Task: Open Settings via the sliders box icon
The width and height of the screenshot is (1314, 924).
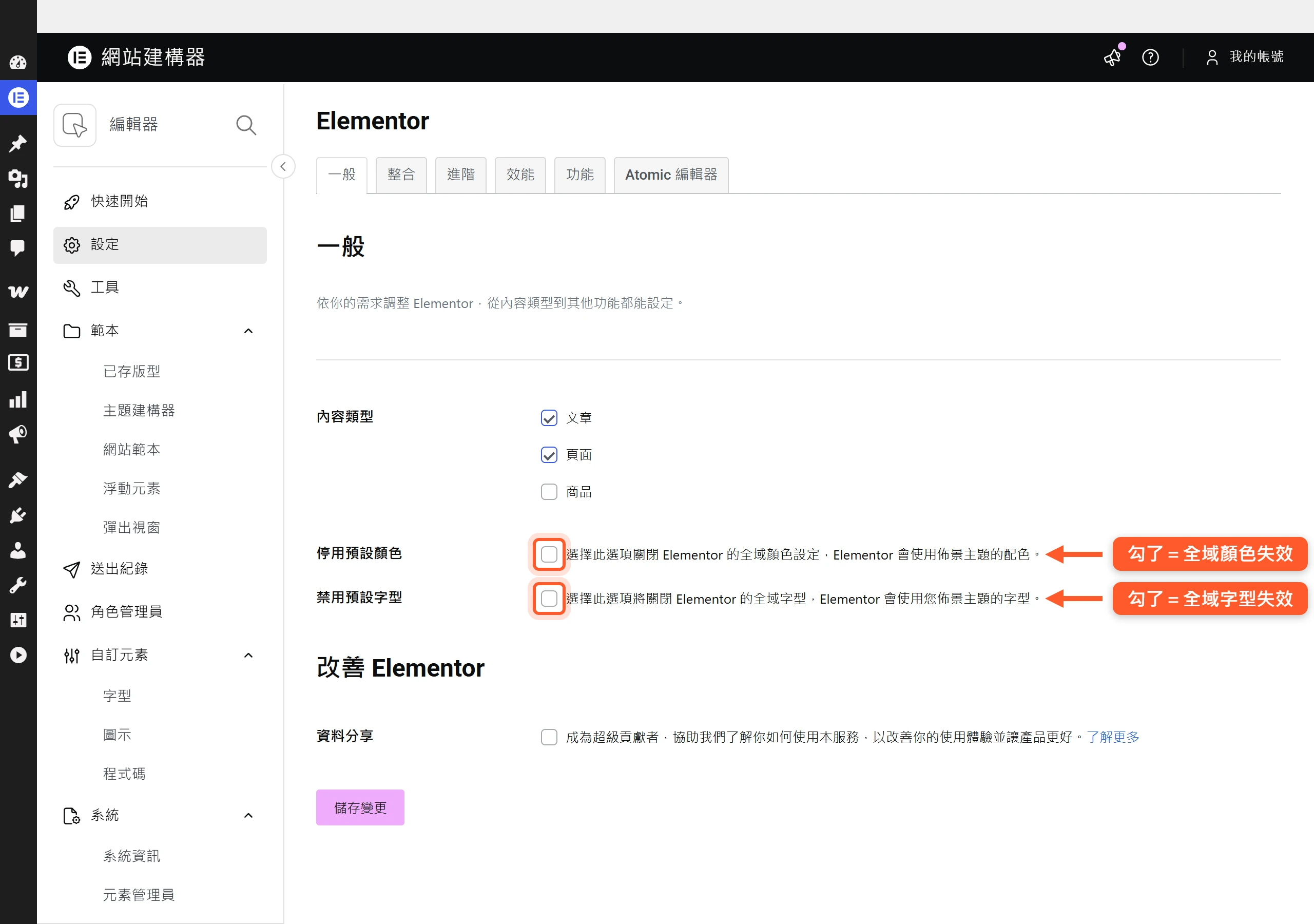Action: click(18, 620)
